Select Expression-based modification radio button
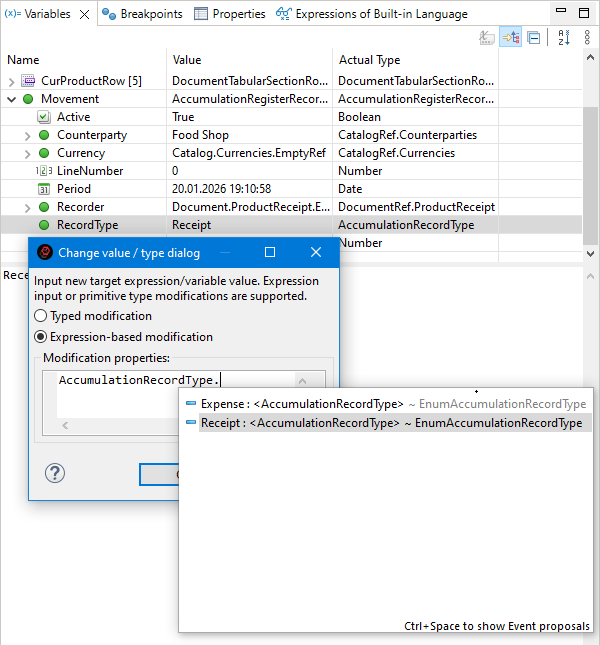 (41, 337)
